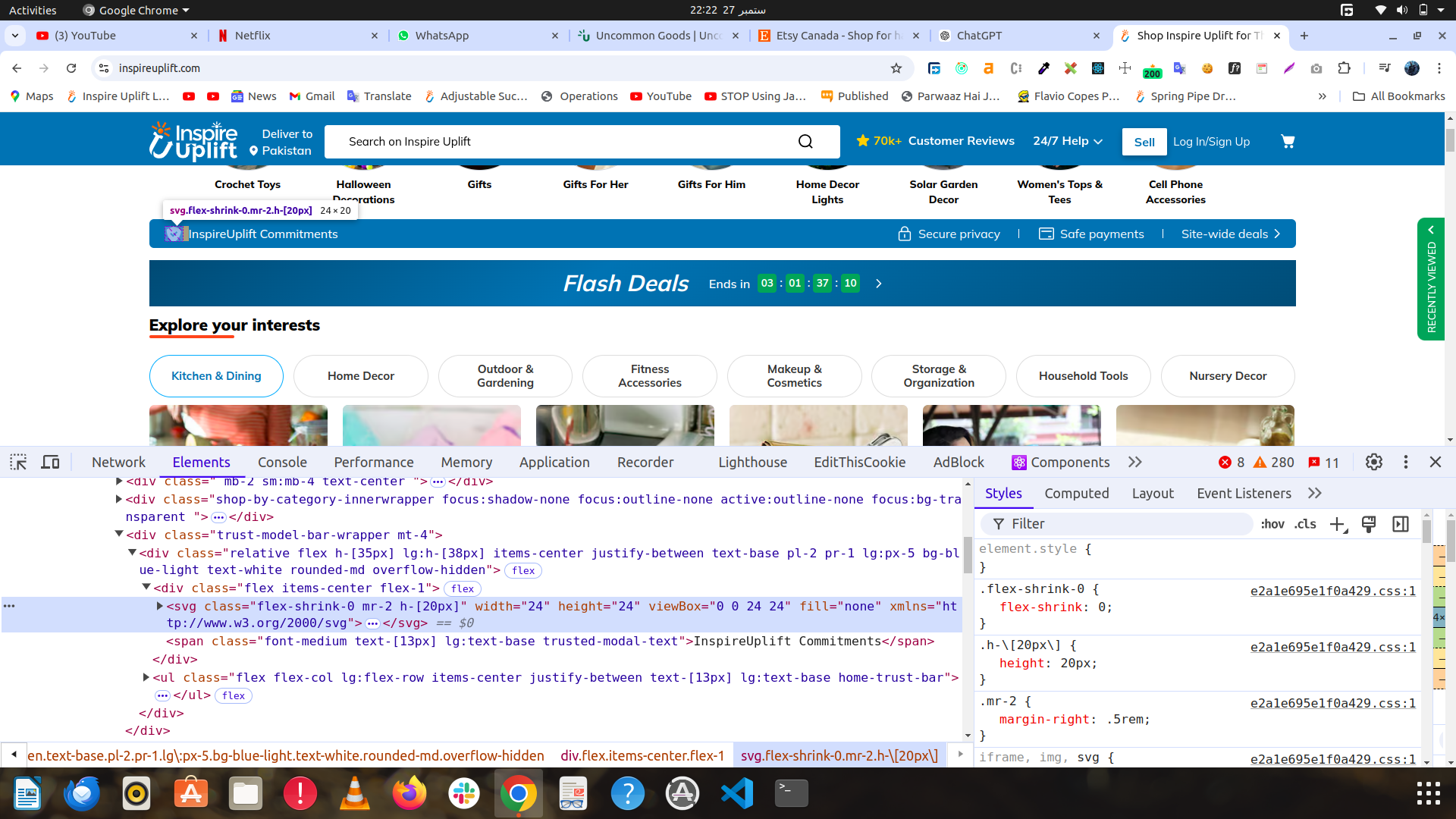Click the new style rule plus icon
1456x819 pixels.
pos(1338,524)
